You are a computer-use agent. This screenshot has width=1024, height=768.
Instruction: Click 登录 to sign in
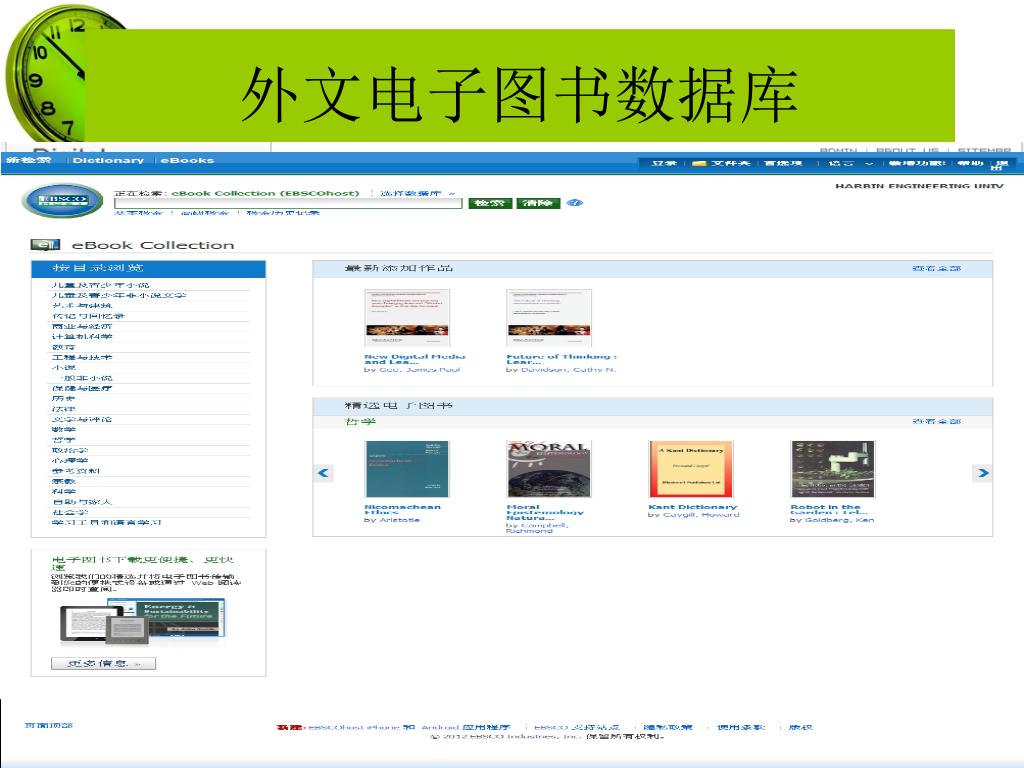664,163
